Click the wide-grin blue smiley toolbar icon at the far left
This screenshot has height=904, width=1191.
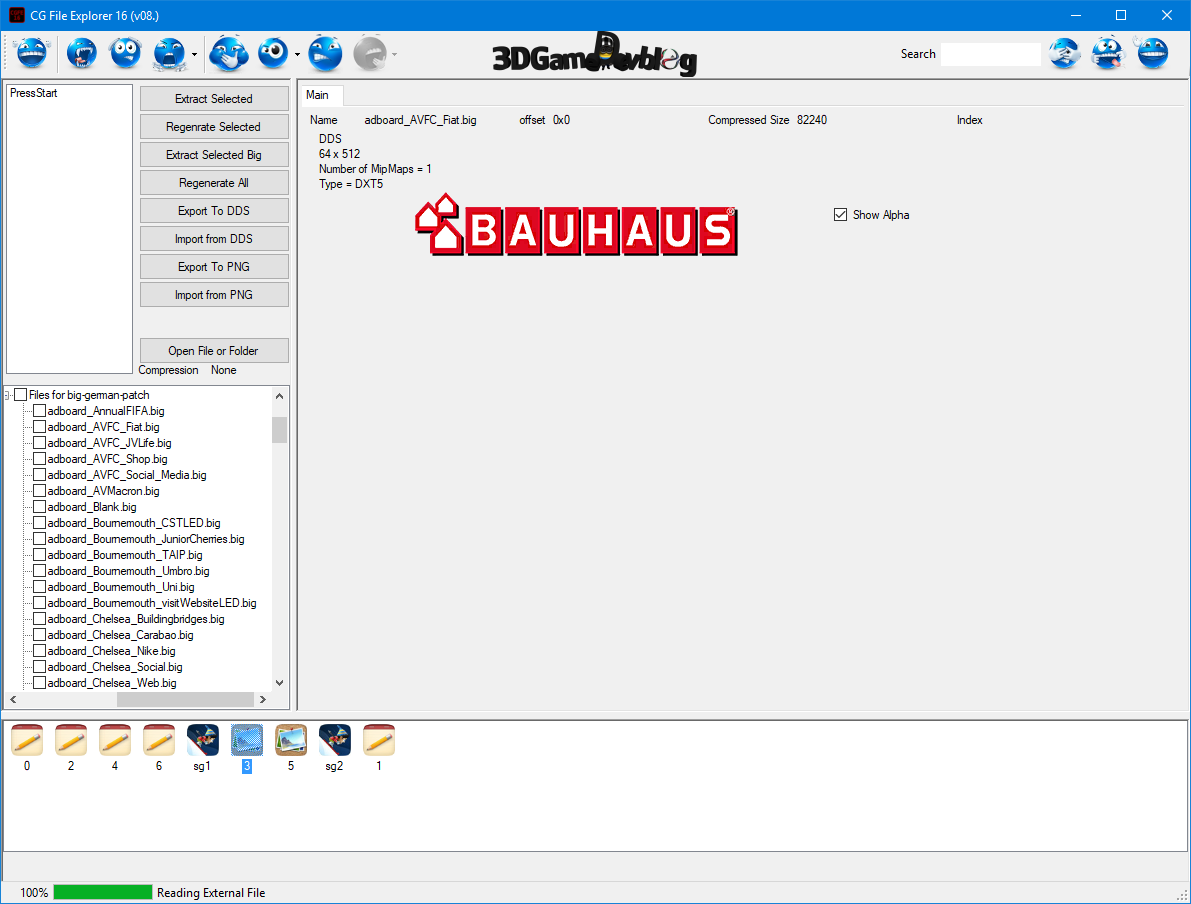click(x=32, y=54)
